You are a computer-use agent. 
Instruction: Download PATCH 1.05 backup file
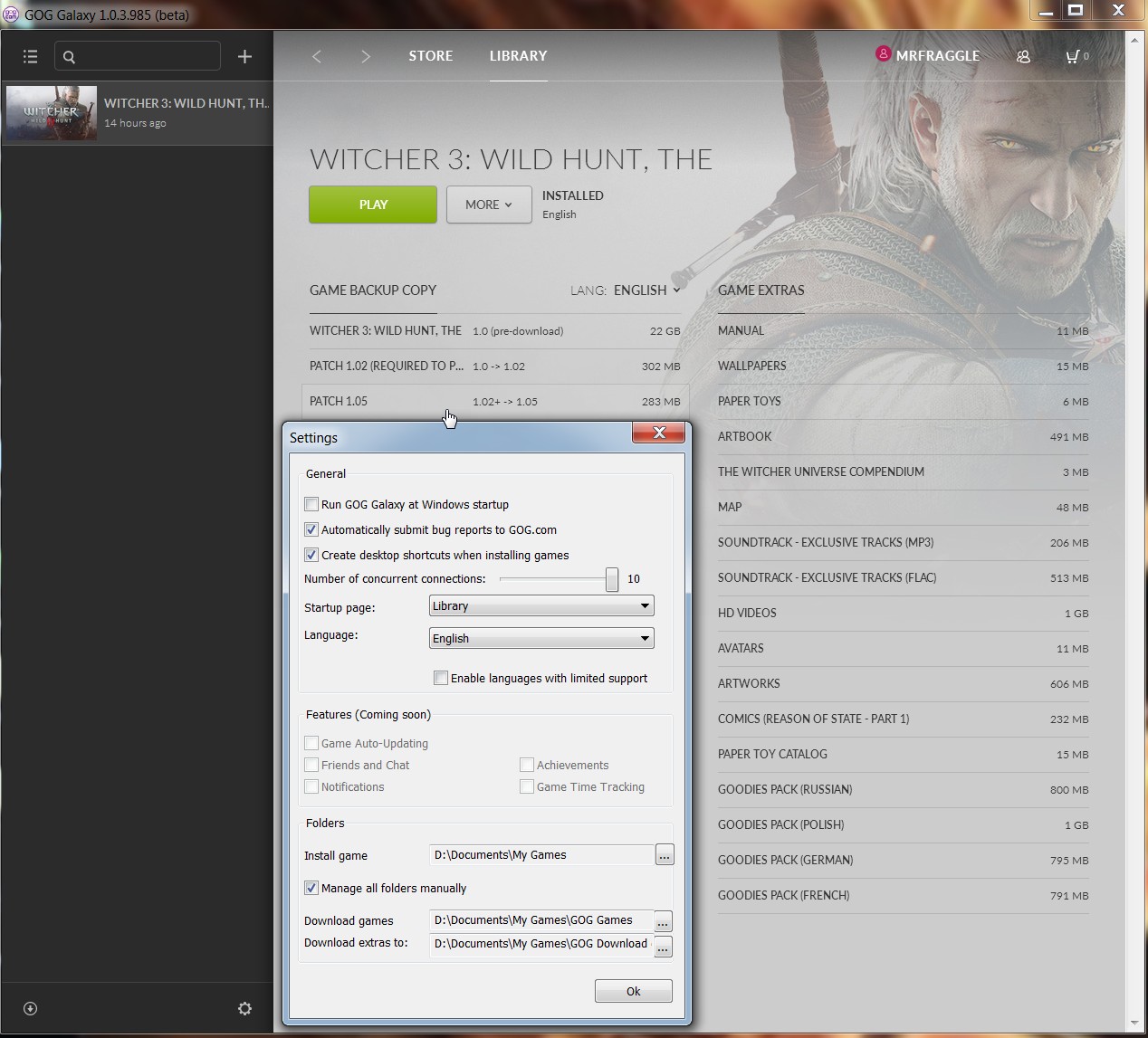495,402
